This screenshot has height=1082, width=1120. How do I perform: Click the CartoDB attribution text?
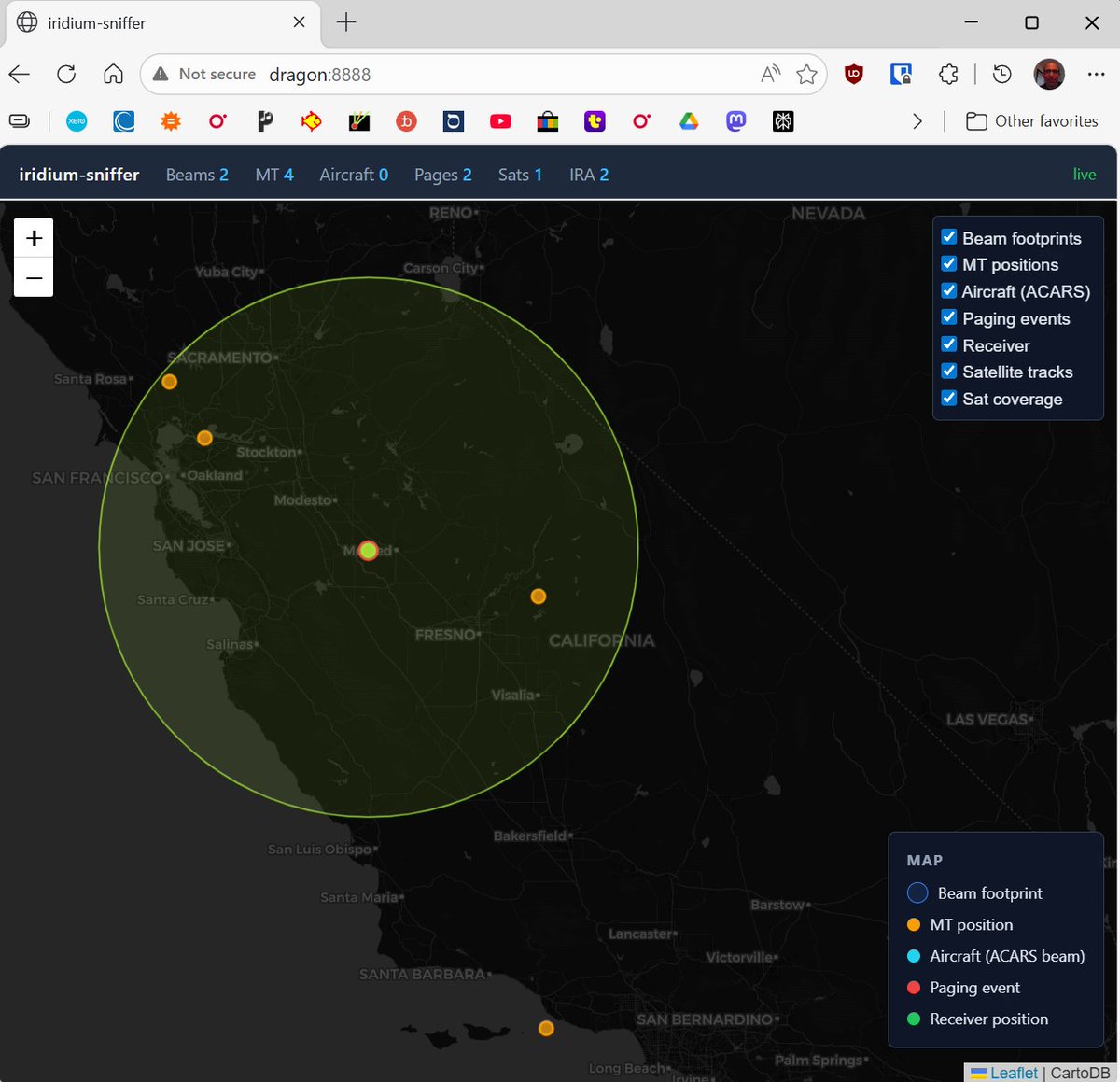coord(1081,1073)
